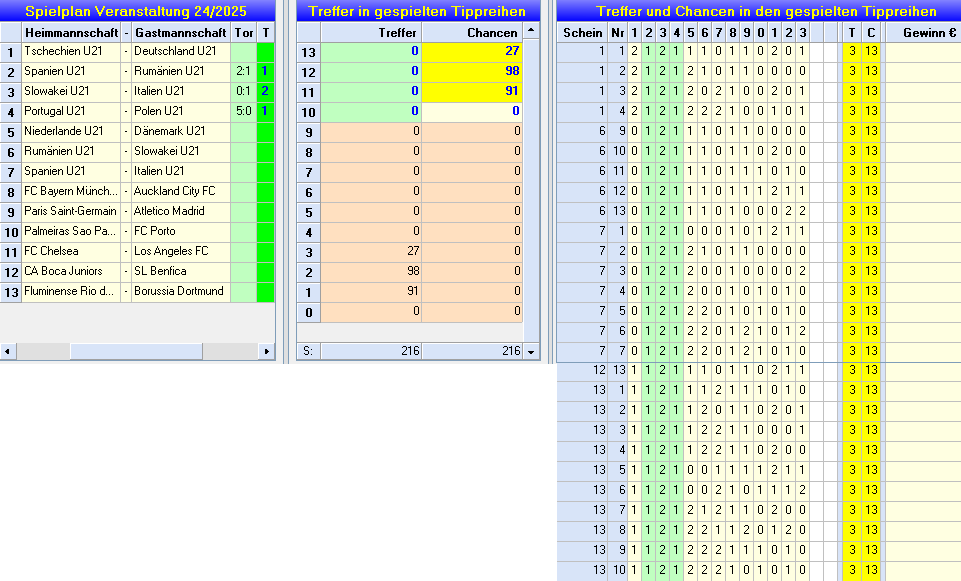Click the Schein column header
Screen dimensions: 961x581
[x=582, y=32]
